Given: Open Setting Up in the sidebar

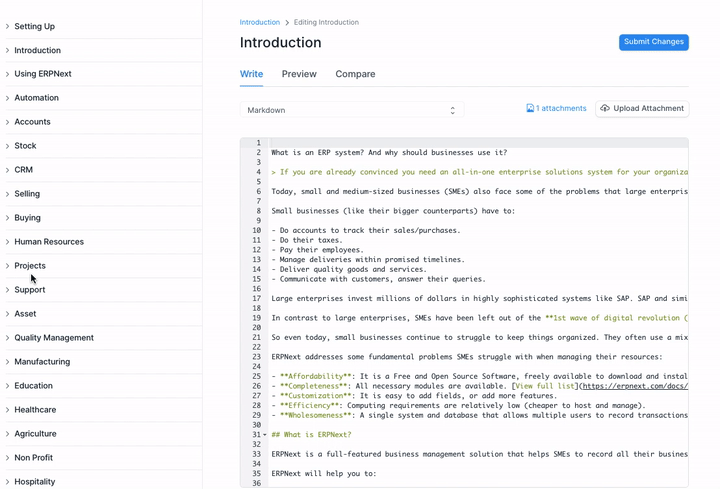Looking at the screenshot, I should coord(34,27).
